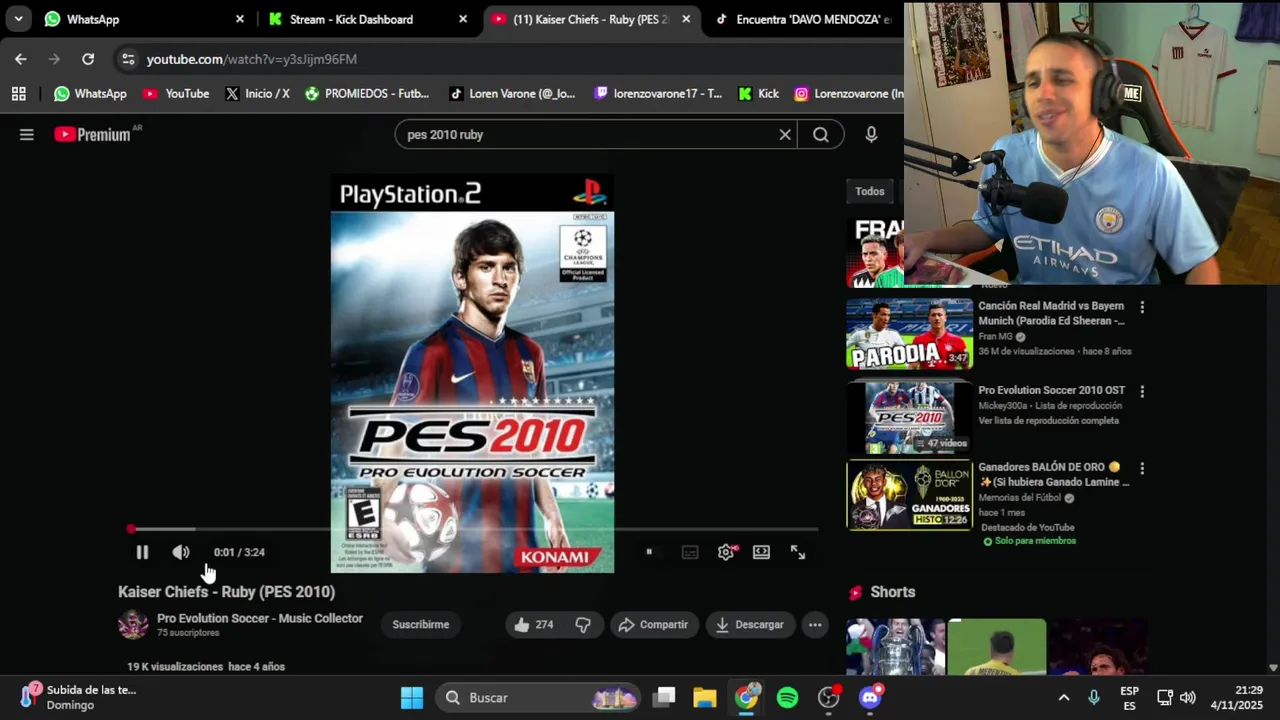Open options for Canción Real Madrid video
Image resolution: width=1280 pixels, height=720 pixels.
[x=1142, y=308]
